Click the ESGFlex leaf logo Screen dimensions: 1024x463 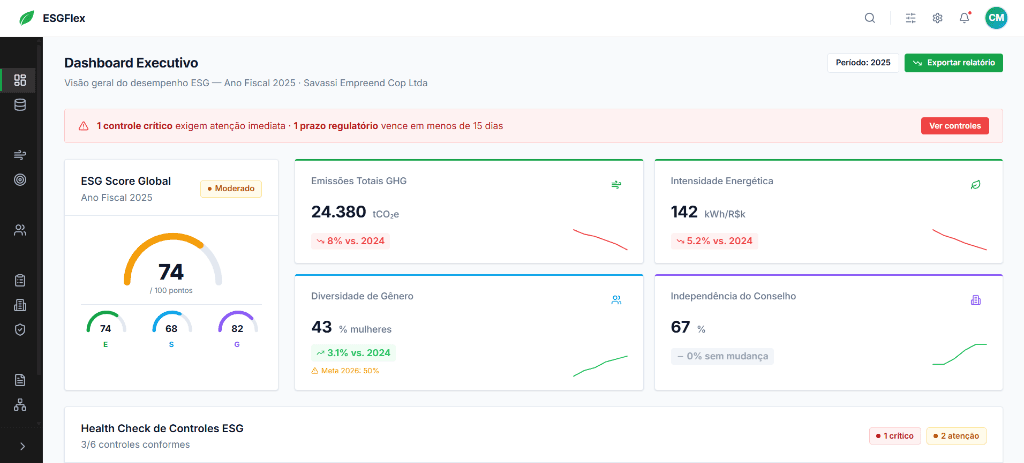[x=27, y=18]
